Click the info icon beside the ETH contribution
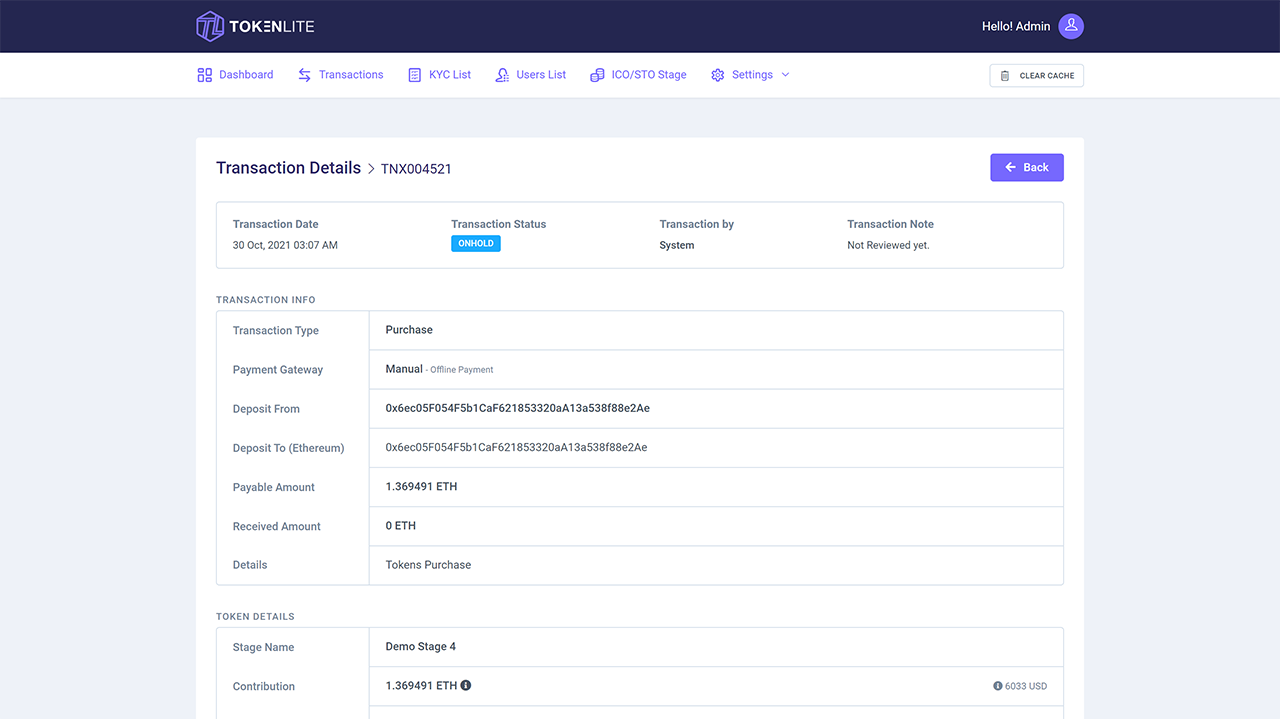The image size is (1280, 720). (465, 686)
